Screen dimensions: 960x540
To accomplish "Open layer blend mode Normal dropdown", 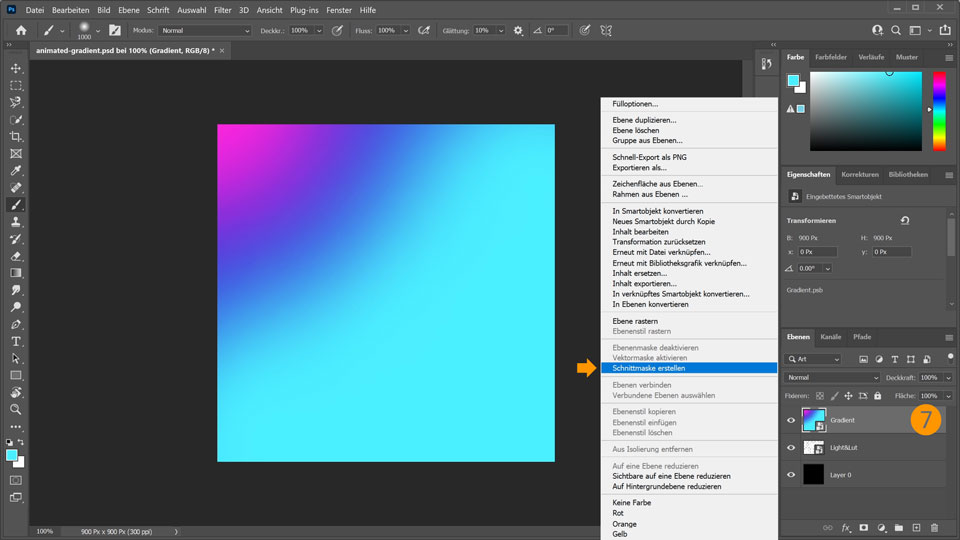I will coord(832,378).
